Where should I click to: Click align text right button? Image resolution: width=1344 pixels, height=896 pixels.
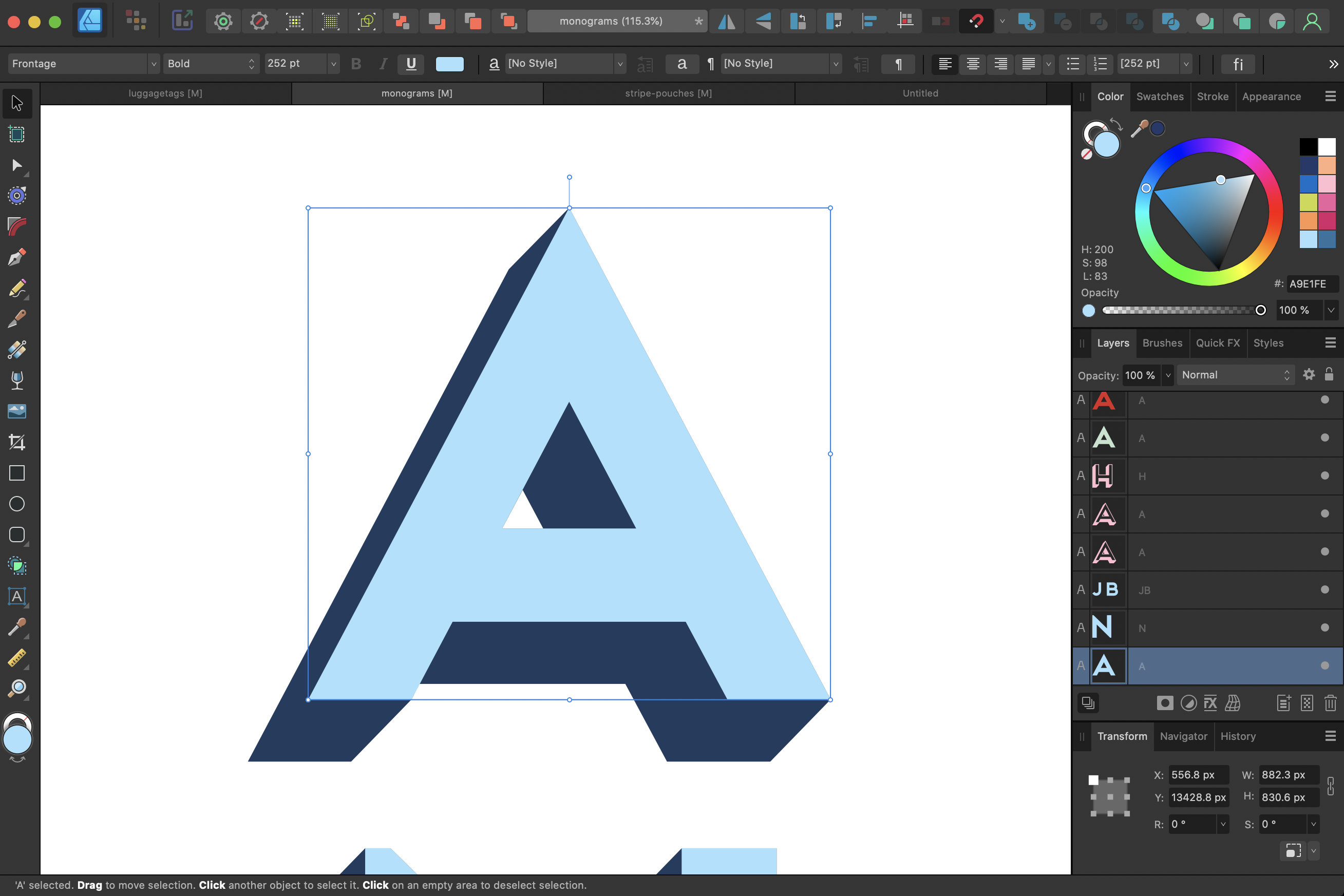coord(1000,64)
